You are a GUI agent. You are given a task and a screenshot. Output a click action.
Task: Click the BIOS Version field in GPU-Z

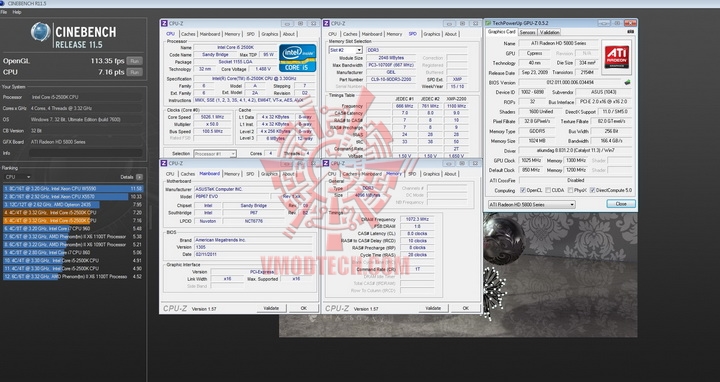click(570, 83)
